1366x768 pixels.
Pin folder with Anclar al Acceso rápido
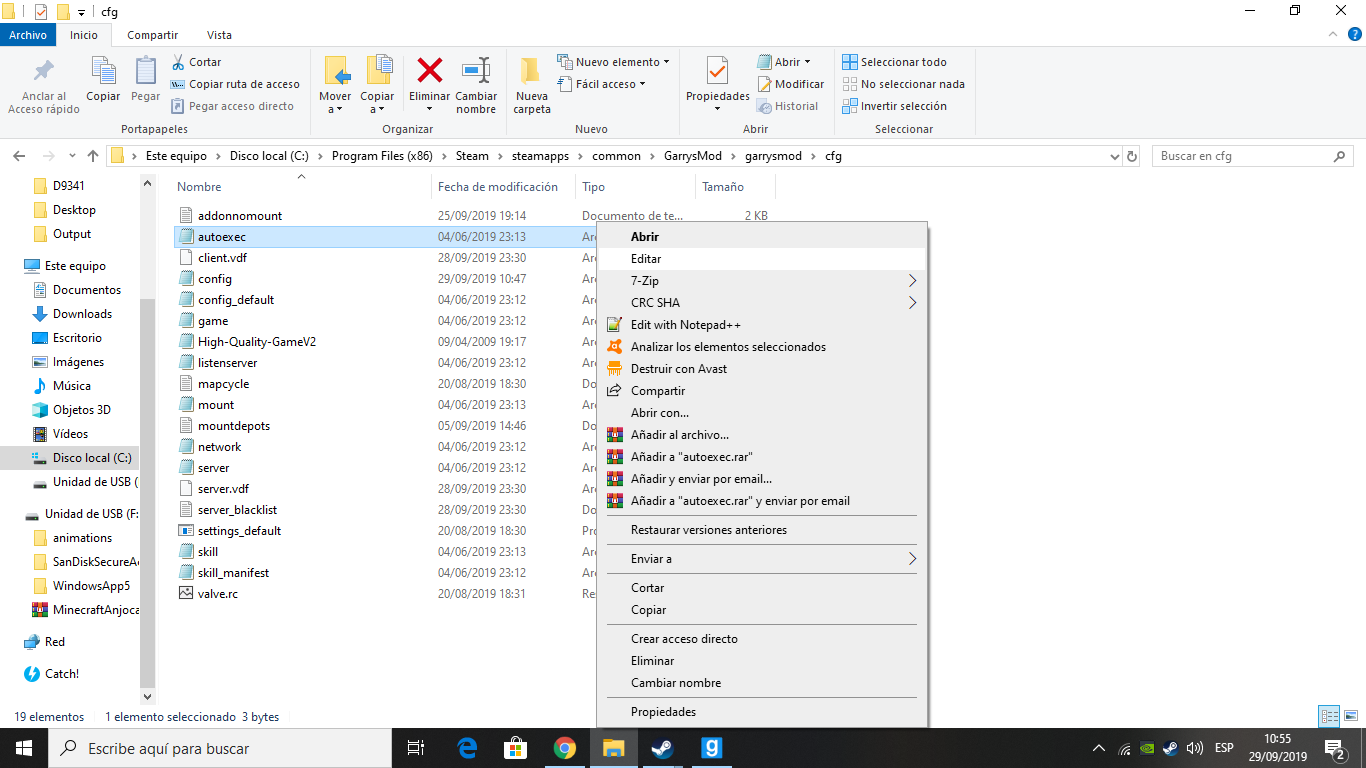[44, 85]
